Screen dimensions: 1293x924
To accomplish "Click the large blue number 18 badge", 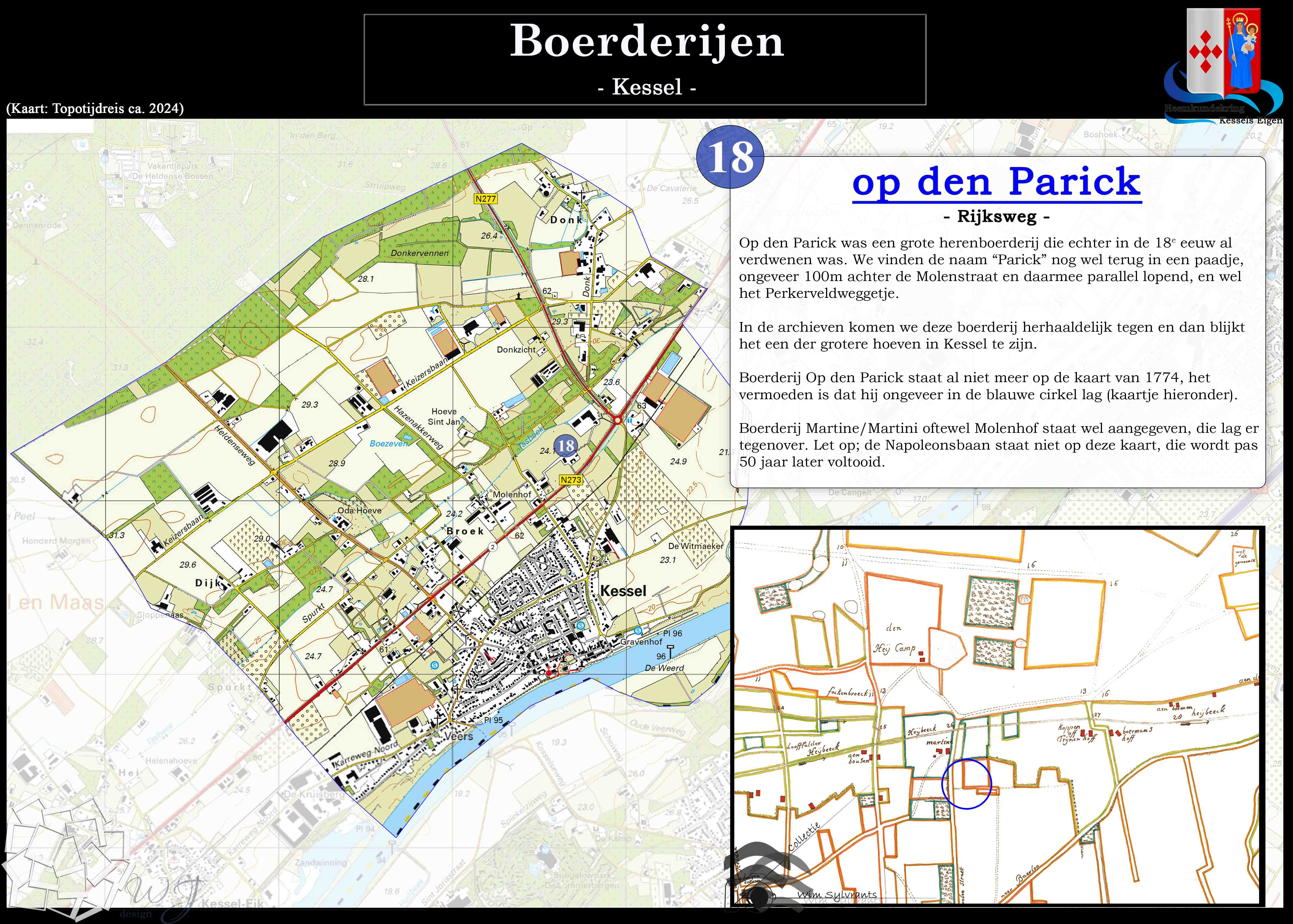I will (x=730, y=157).
